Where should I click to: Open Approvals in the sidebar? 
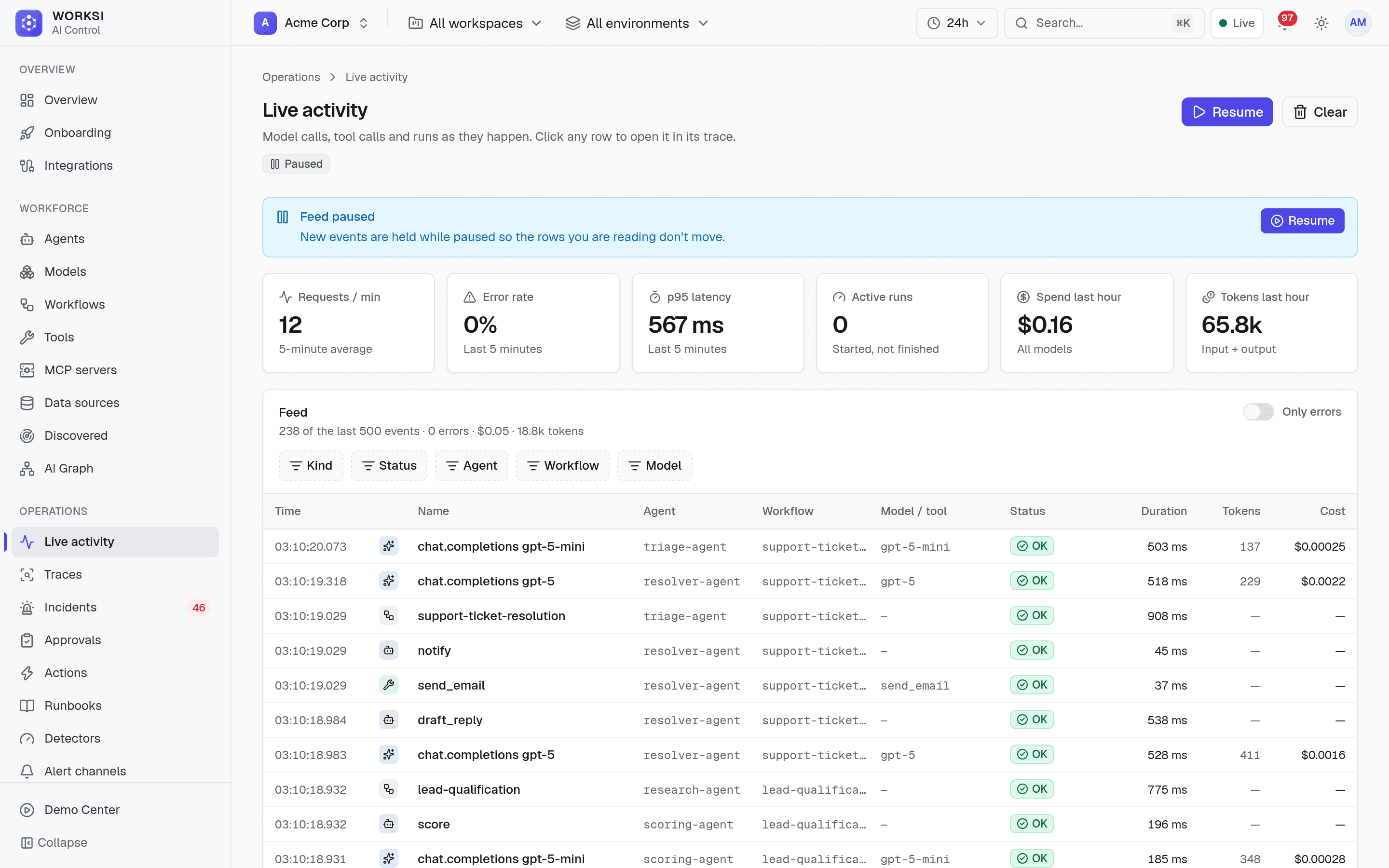[115, 640]
